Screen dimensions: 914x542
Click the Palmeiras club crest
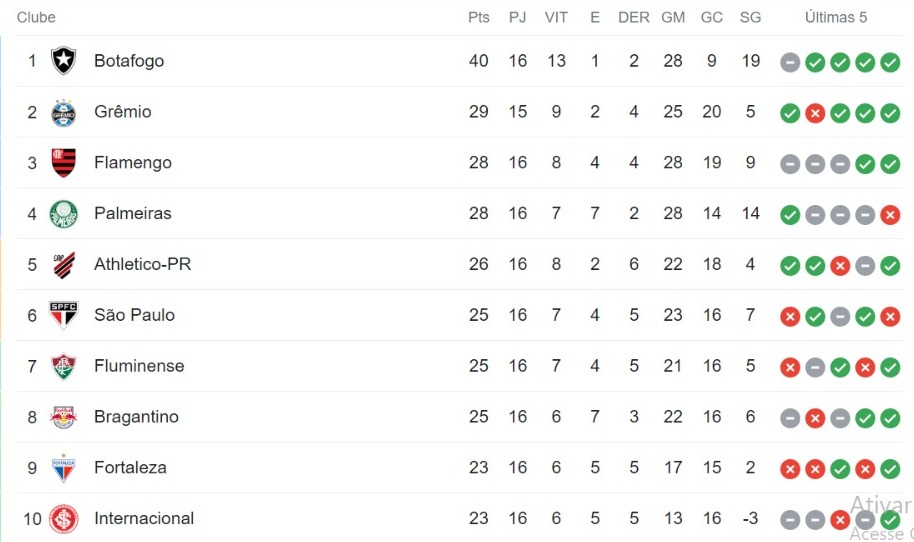(x=64, y=213)
